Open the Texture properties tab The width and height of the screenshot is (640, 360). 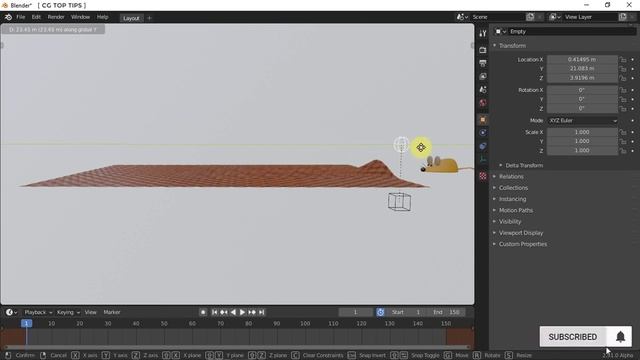tap(483, 176)
